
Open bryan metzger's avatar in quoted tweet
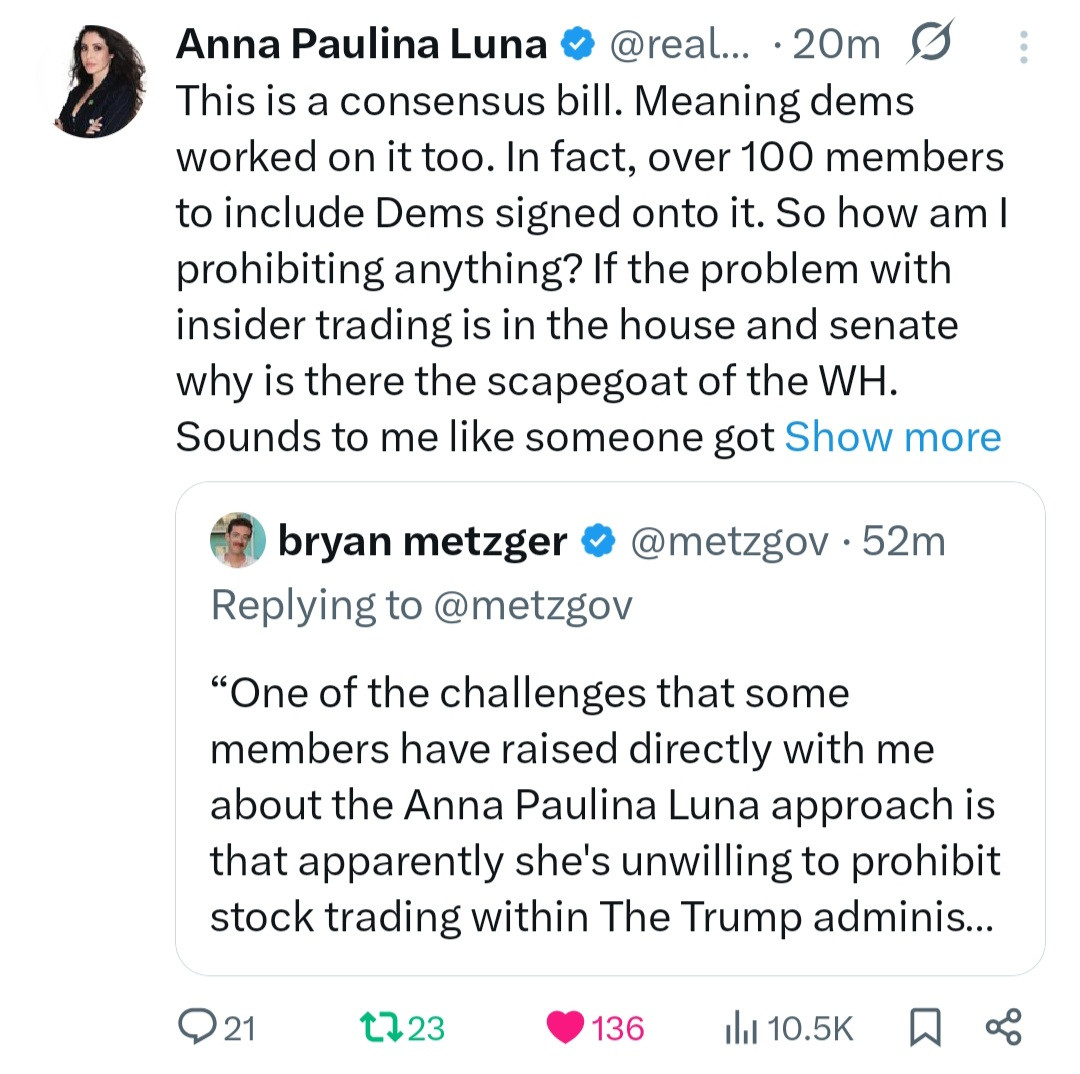point(237,541)
